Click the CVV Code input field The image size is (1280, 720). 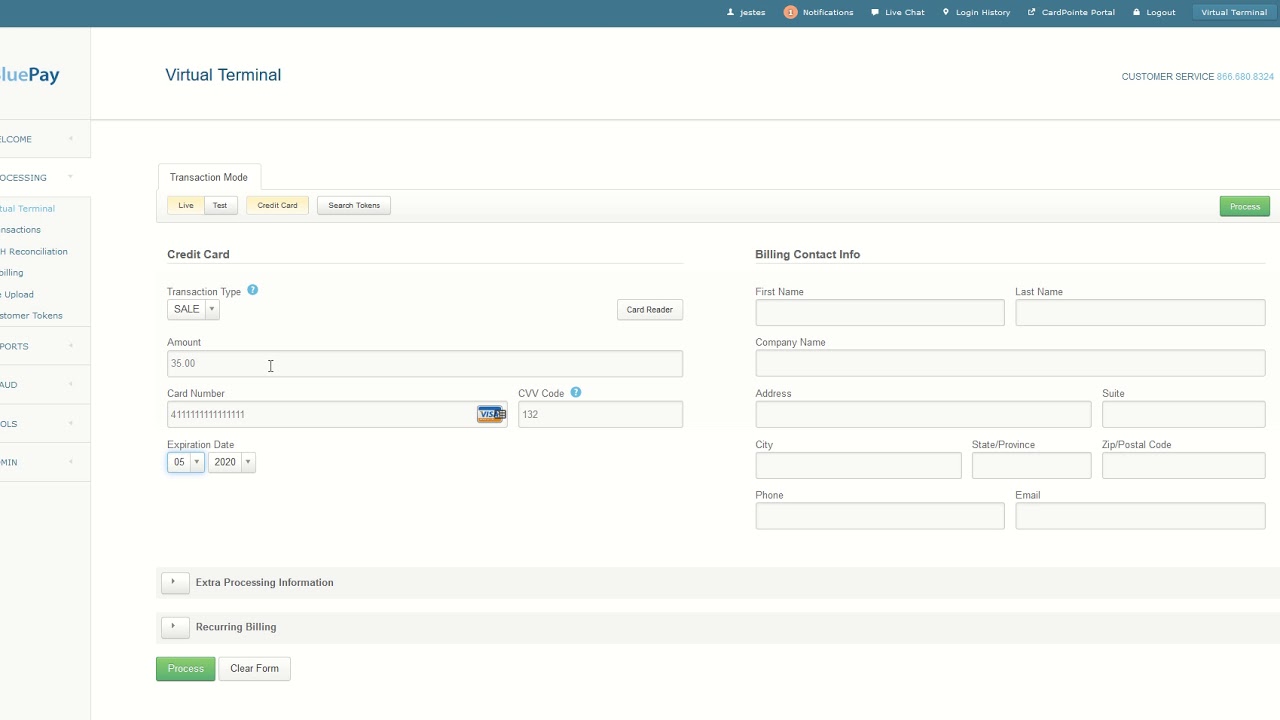pos(600,414)
